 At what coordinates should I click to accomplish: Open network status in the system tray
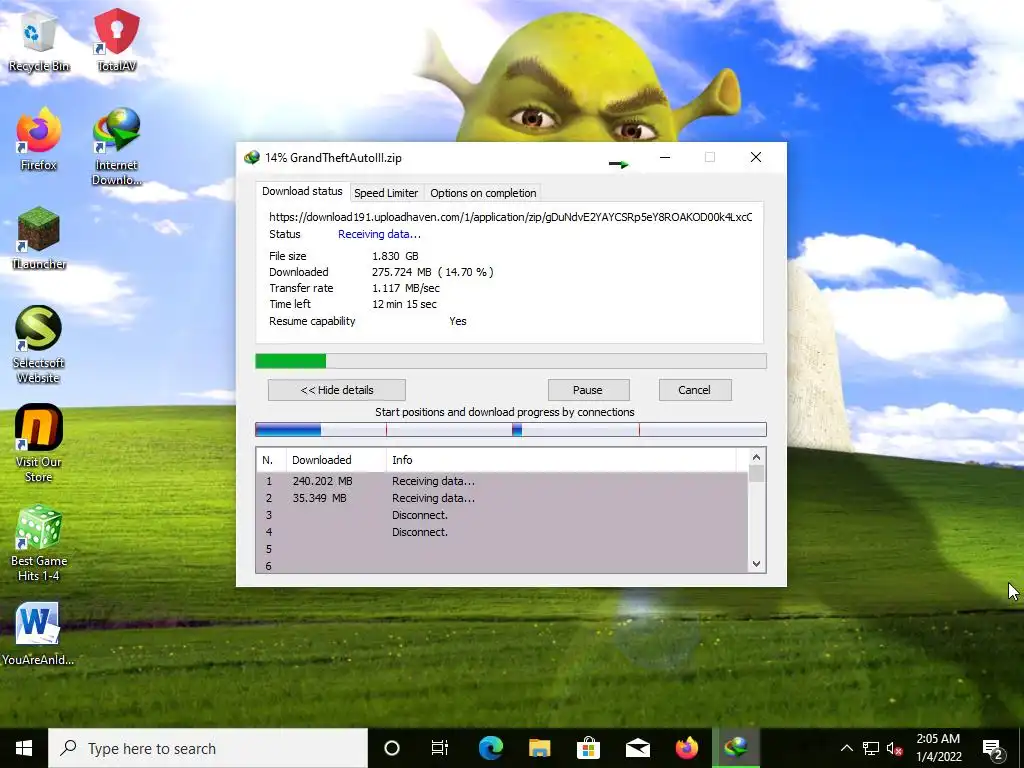click(x=871, y=748)
